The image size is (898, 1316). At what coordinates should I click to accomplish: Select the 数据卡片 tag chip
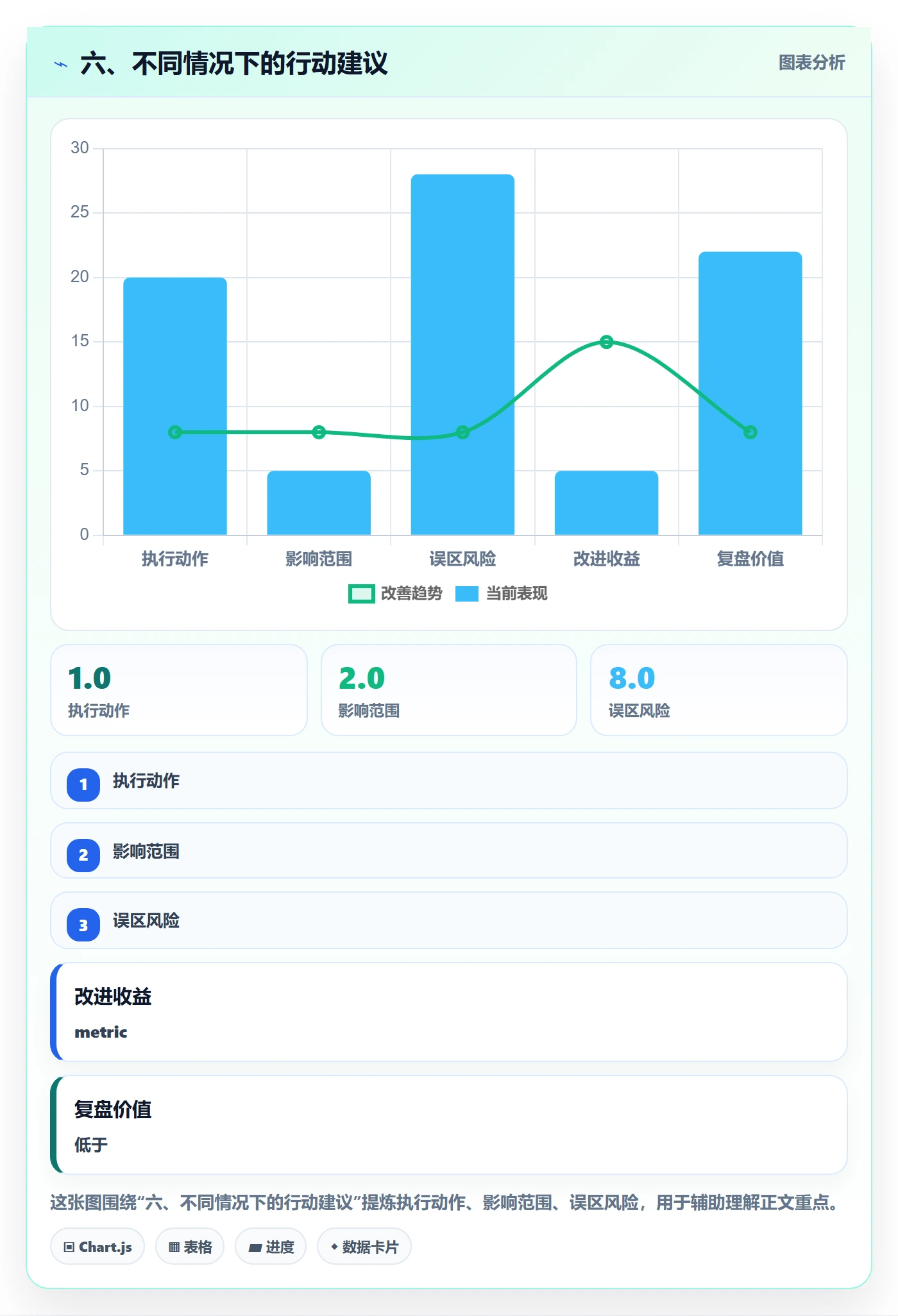point(364,1247)
